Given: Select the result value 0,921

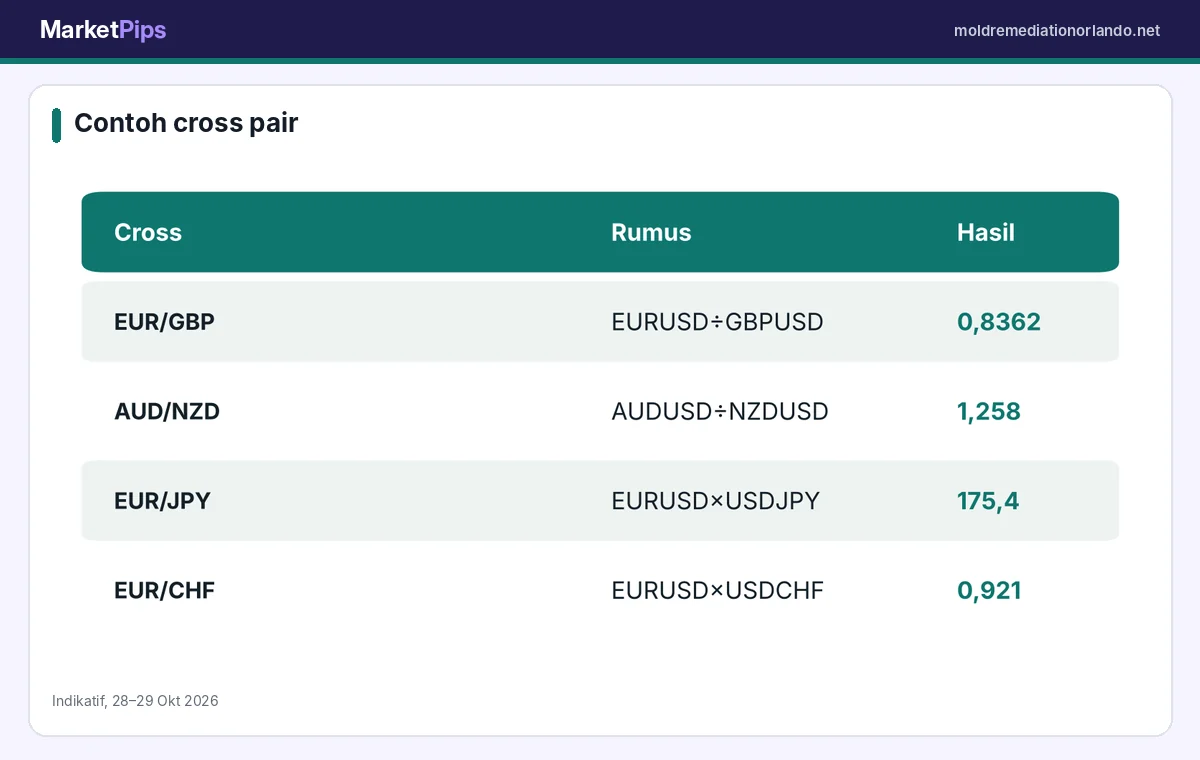Looking at the screenshot, I should (989, 590).
